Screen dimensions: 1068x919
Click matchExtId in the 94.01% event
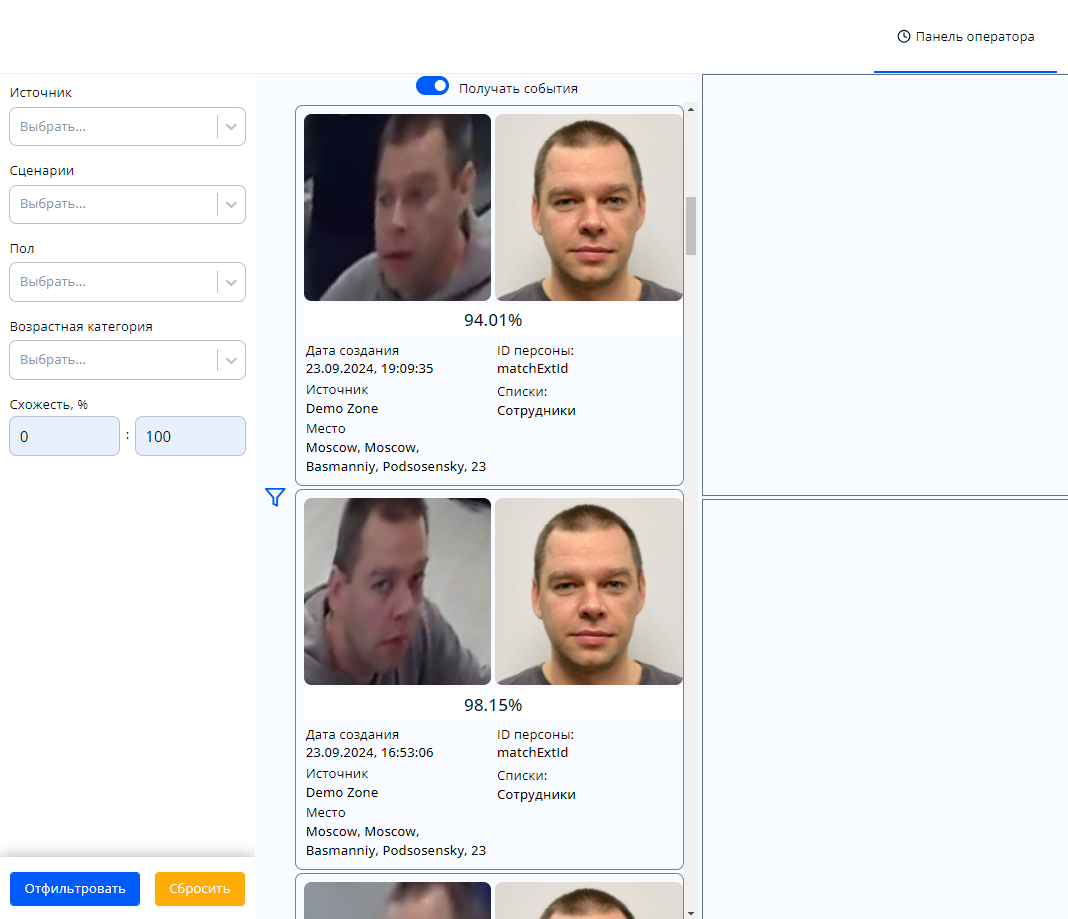coord(533,369)
